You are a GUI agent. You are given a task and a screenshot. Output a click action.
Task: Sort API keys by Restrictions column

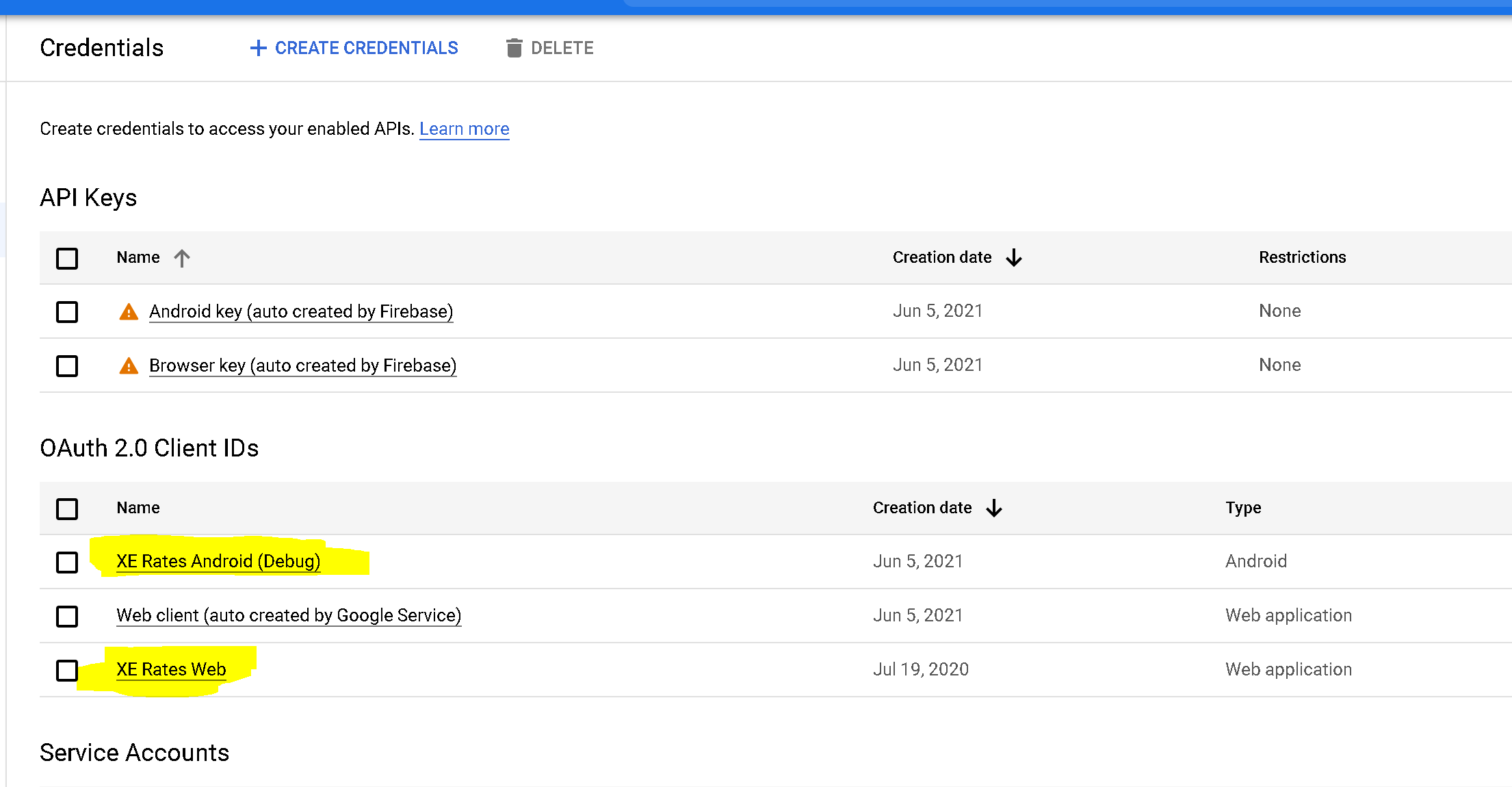tap(1302, 257)
